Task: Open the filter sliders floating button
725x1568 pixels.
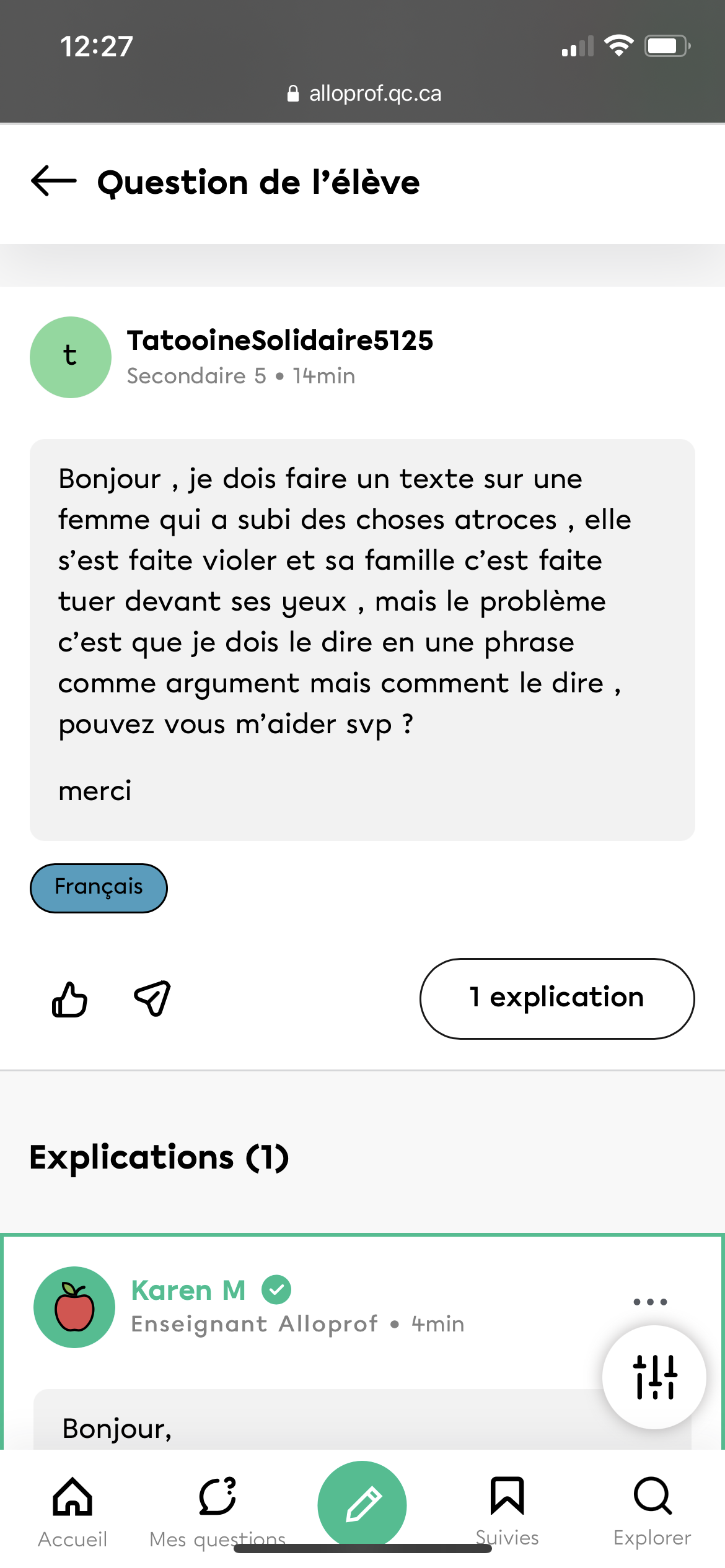Action: pos(654,1377)
